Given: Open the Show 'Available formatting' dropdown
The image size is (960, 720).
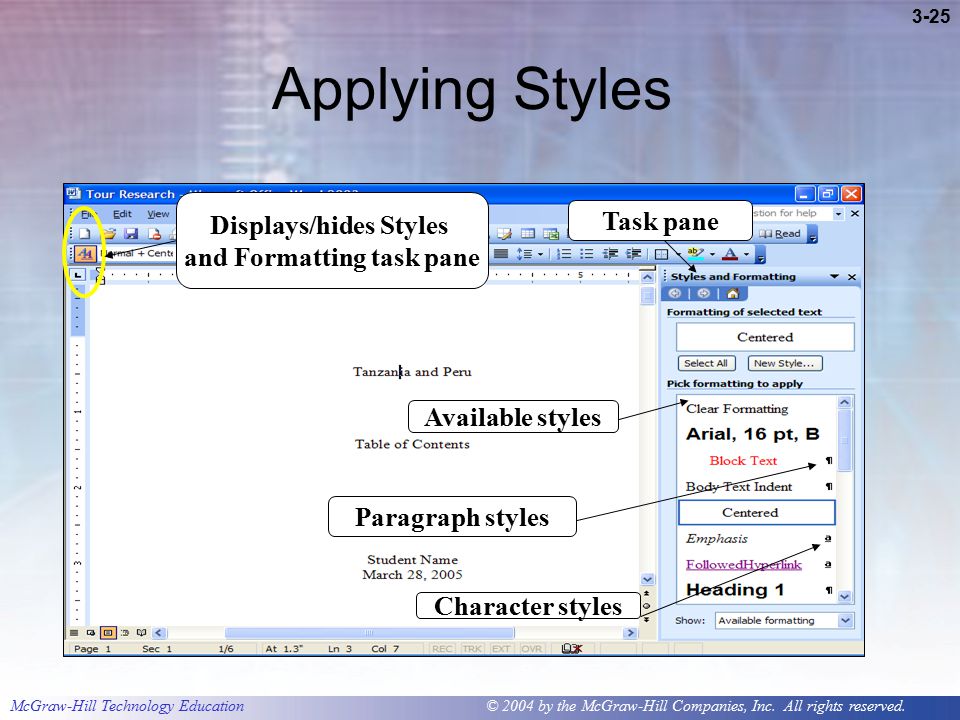Looking at the screenshot, I should point(845,620).
